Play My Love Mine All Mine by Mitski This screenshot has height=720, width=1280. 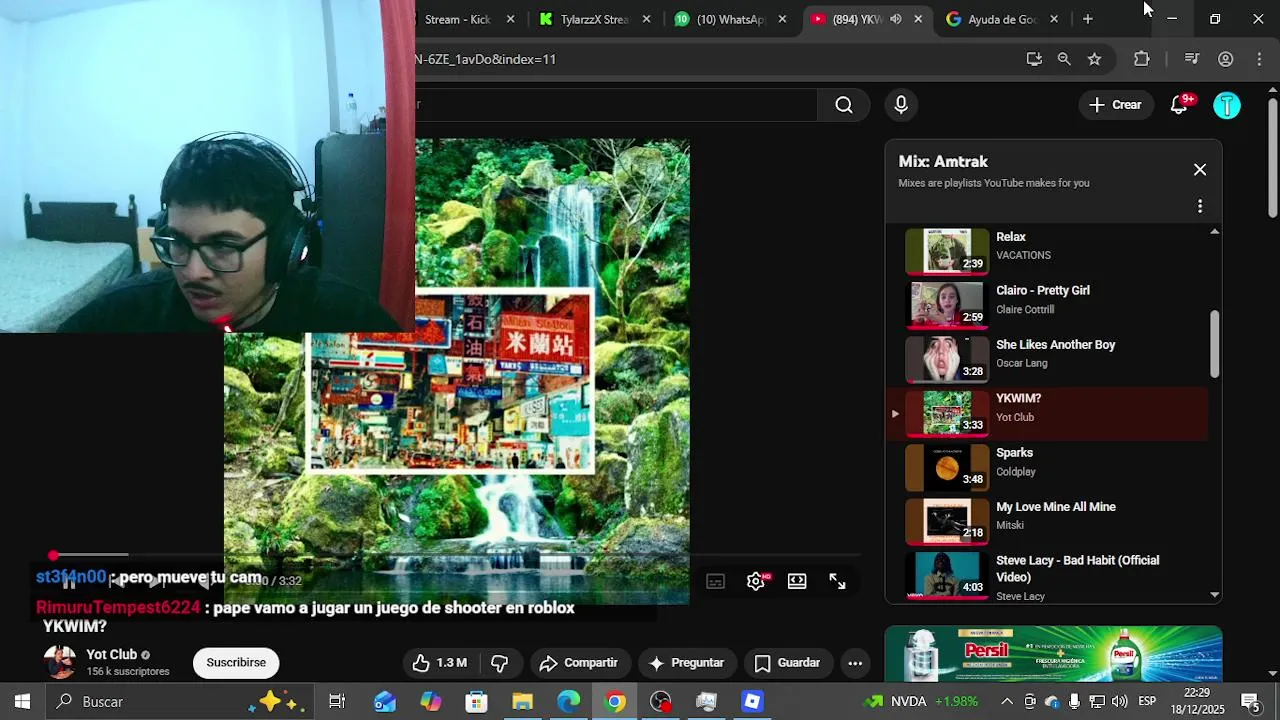click(x=1046, y=520)
